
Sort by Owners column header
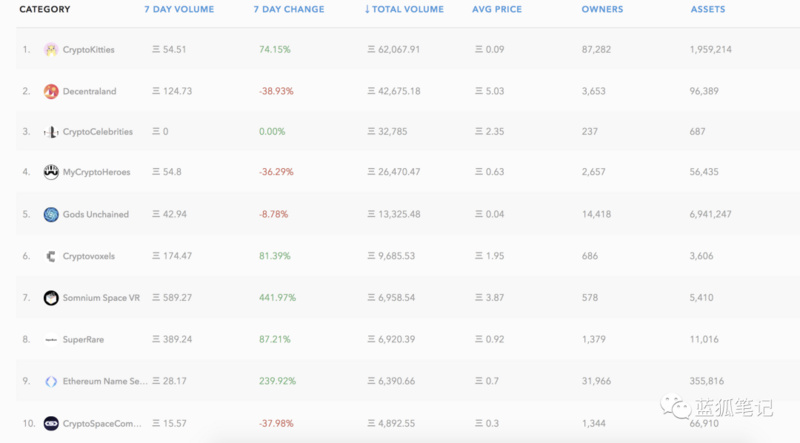tap(602, 10)
